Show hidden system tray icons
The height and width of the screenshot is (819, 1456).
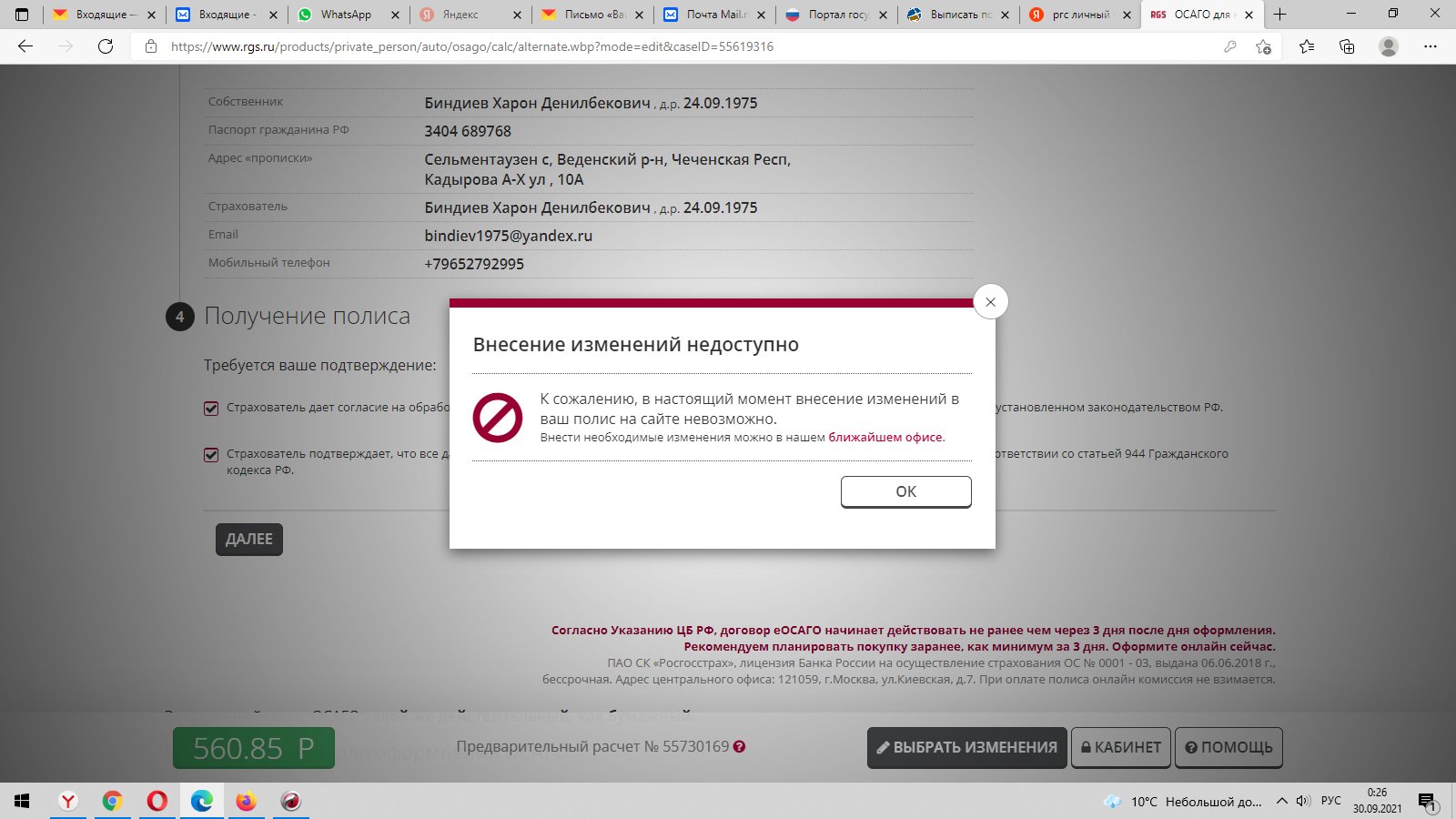[x=1281, y=802]
